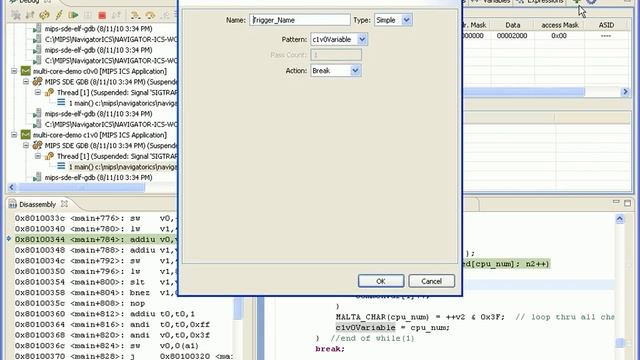Click the Thread [1] icon under c0v0
This screenshot has width=640, height=360.
point(49,92)
